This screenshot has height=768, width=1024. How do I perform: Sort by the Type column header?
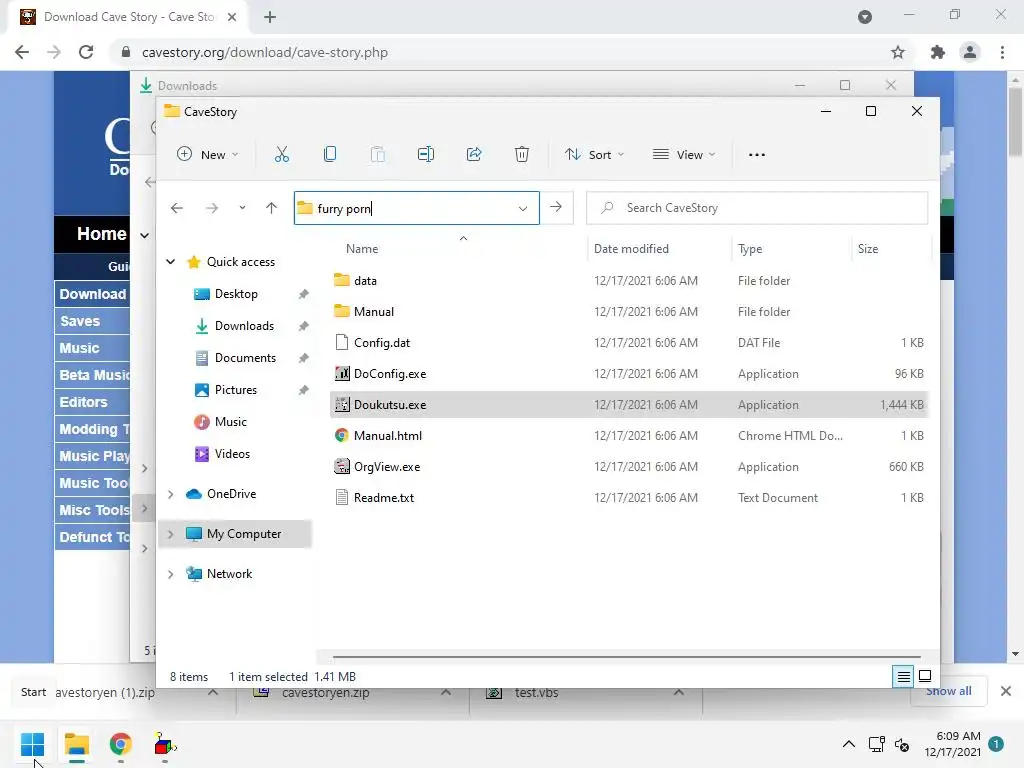(750, 249)
